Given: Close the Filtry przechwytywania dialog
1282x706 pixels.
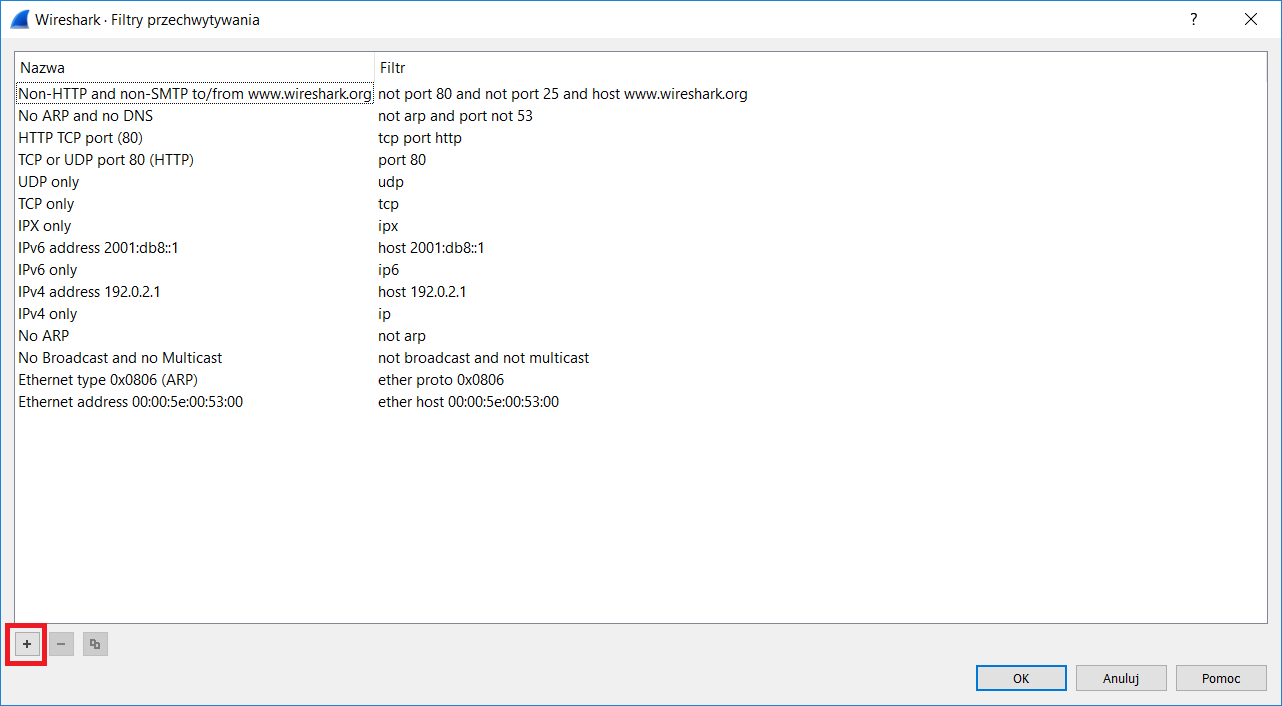Looking at the screenshot, I should point(1250,19).
